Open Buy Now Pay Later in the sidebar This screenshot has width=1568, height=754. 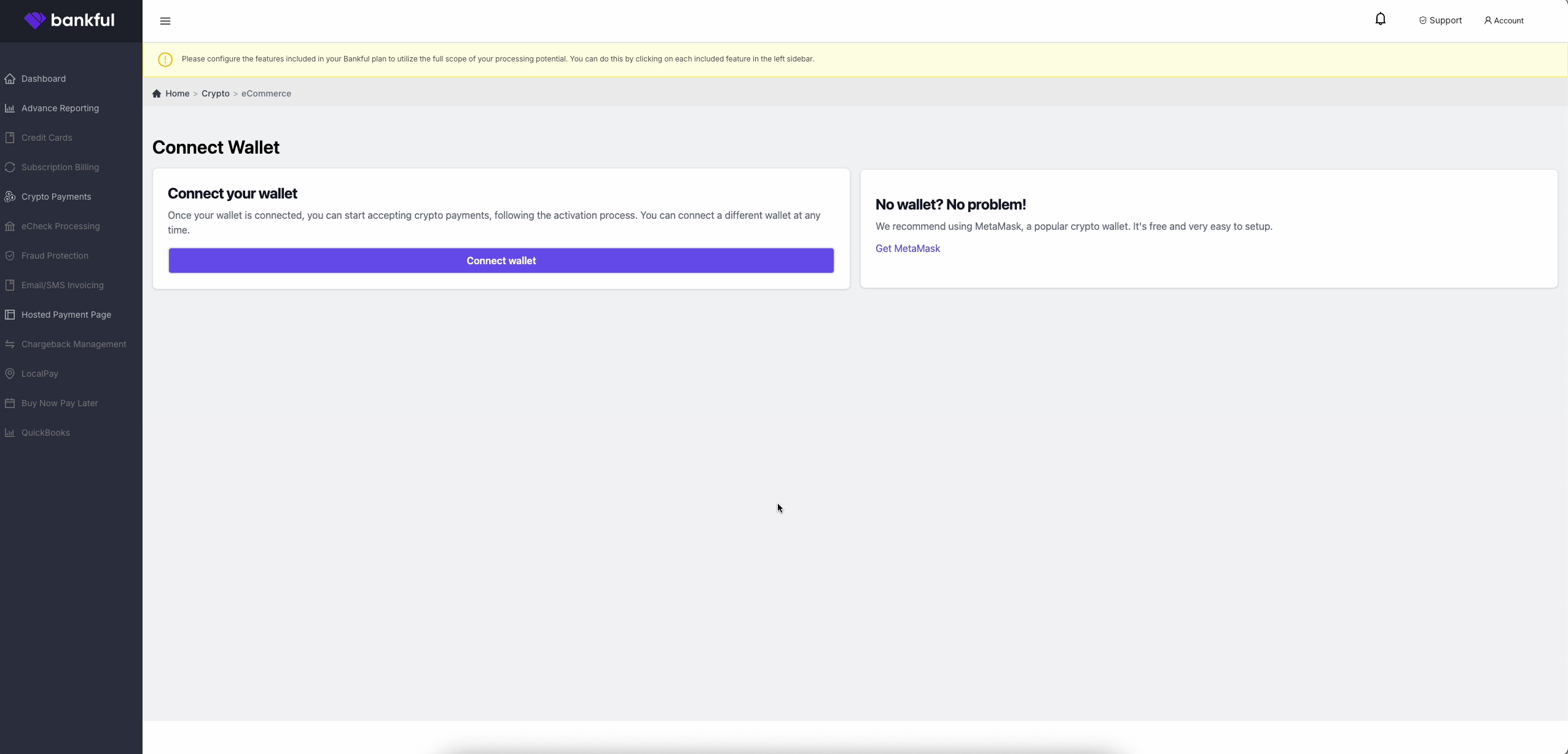coord(60,403)
